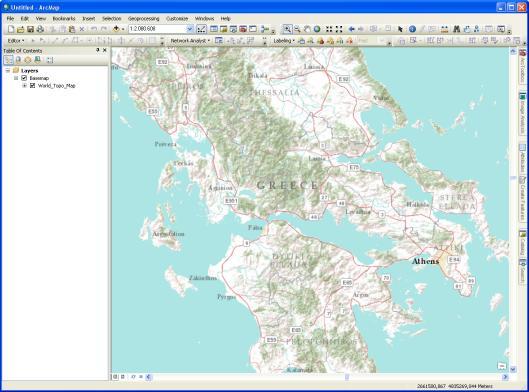Open the Catalog window from toolbar
The image size is (529, 392).
coord(223,29)
